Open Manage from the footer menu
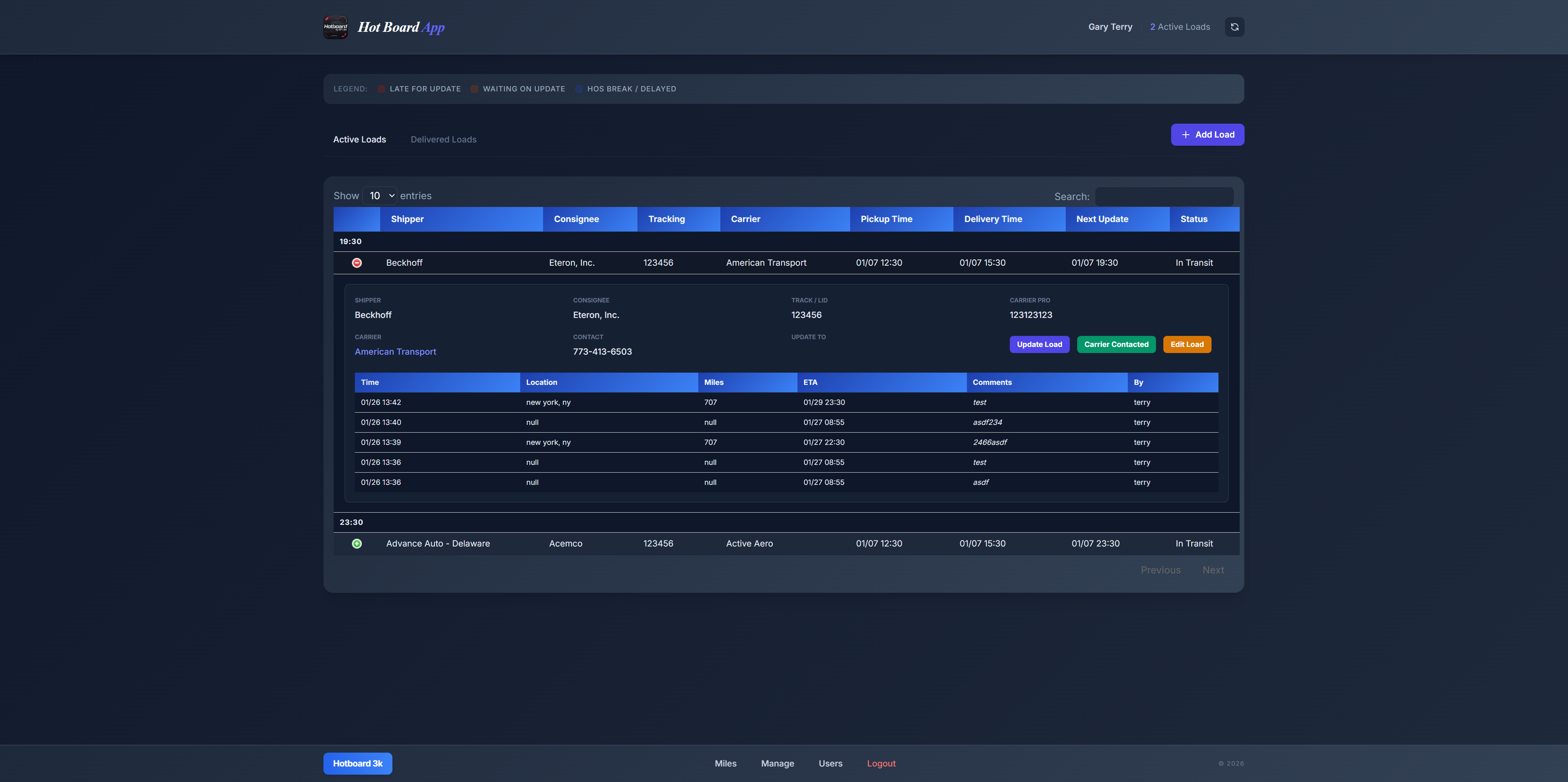Image resolution: width=1568 pixels, height=782 pixels. click(x=777, y=763)
